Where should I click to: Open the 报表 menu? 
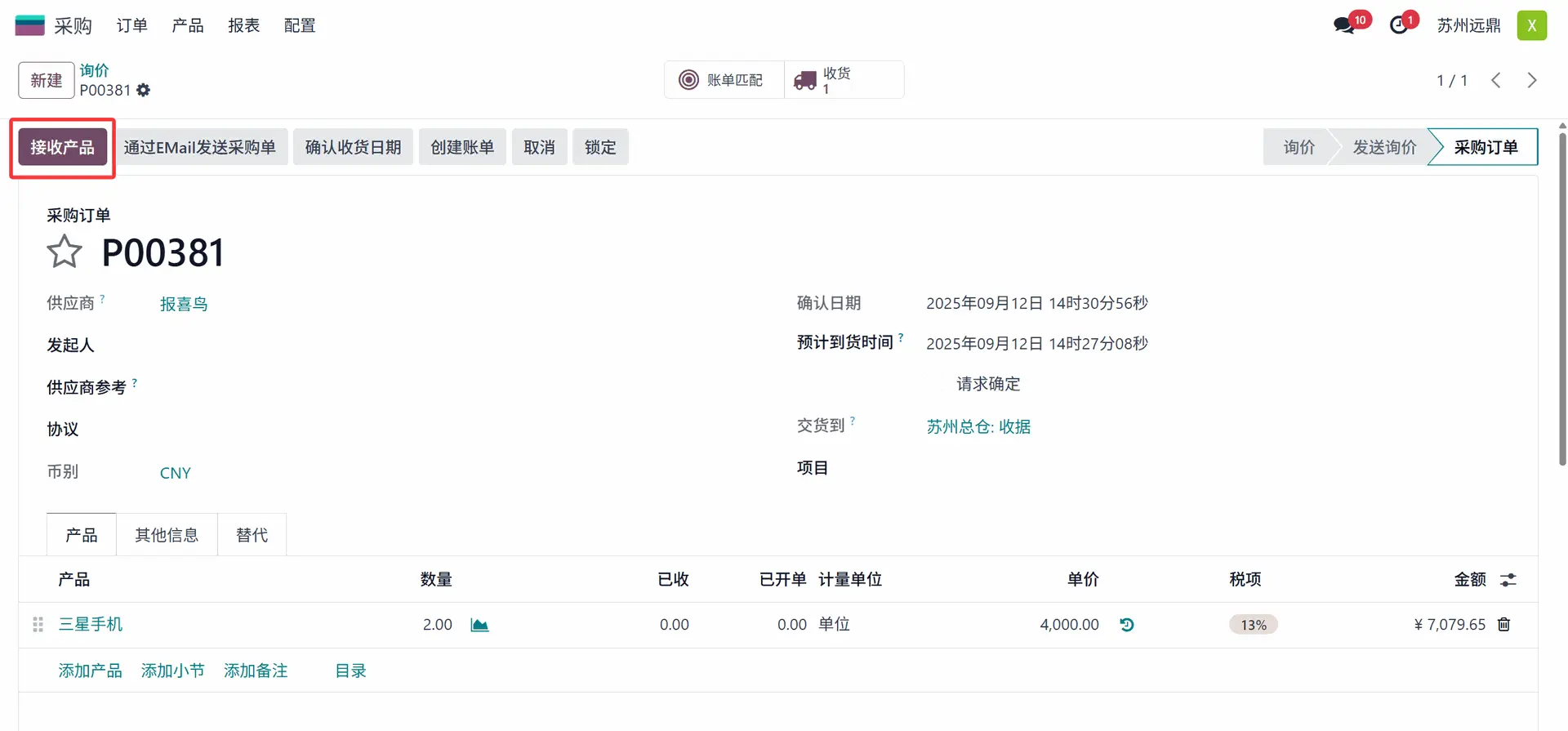(243, 25)
